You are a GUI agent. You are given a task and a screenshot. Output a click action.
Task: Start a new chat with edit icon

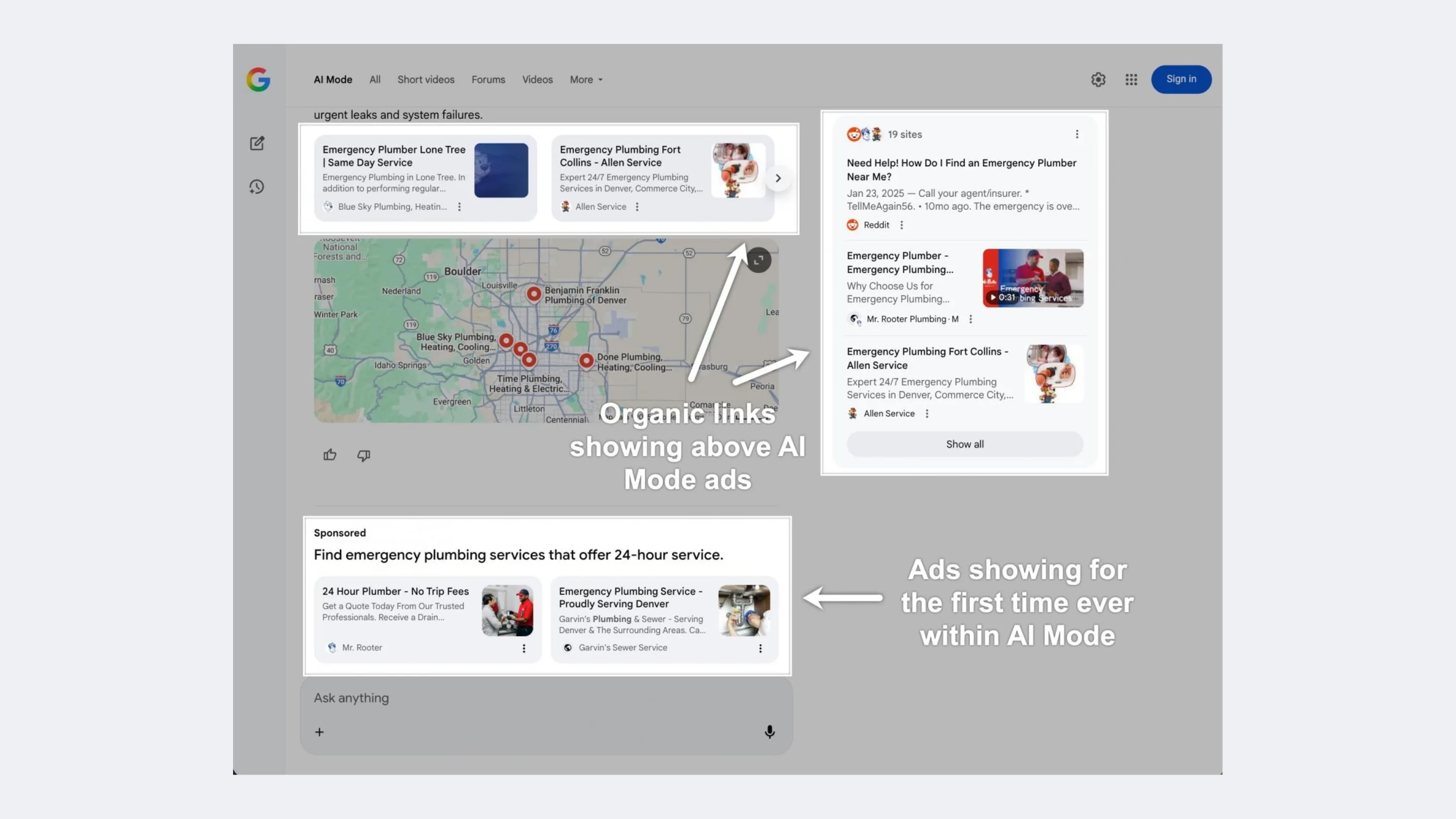[x=257, y=144]
